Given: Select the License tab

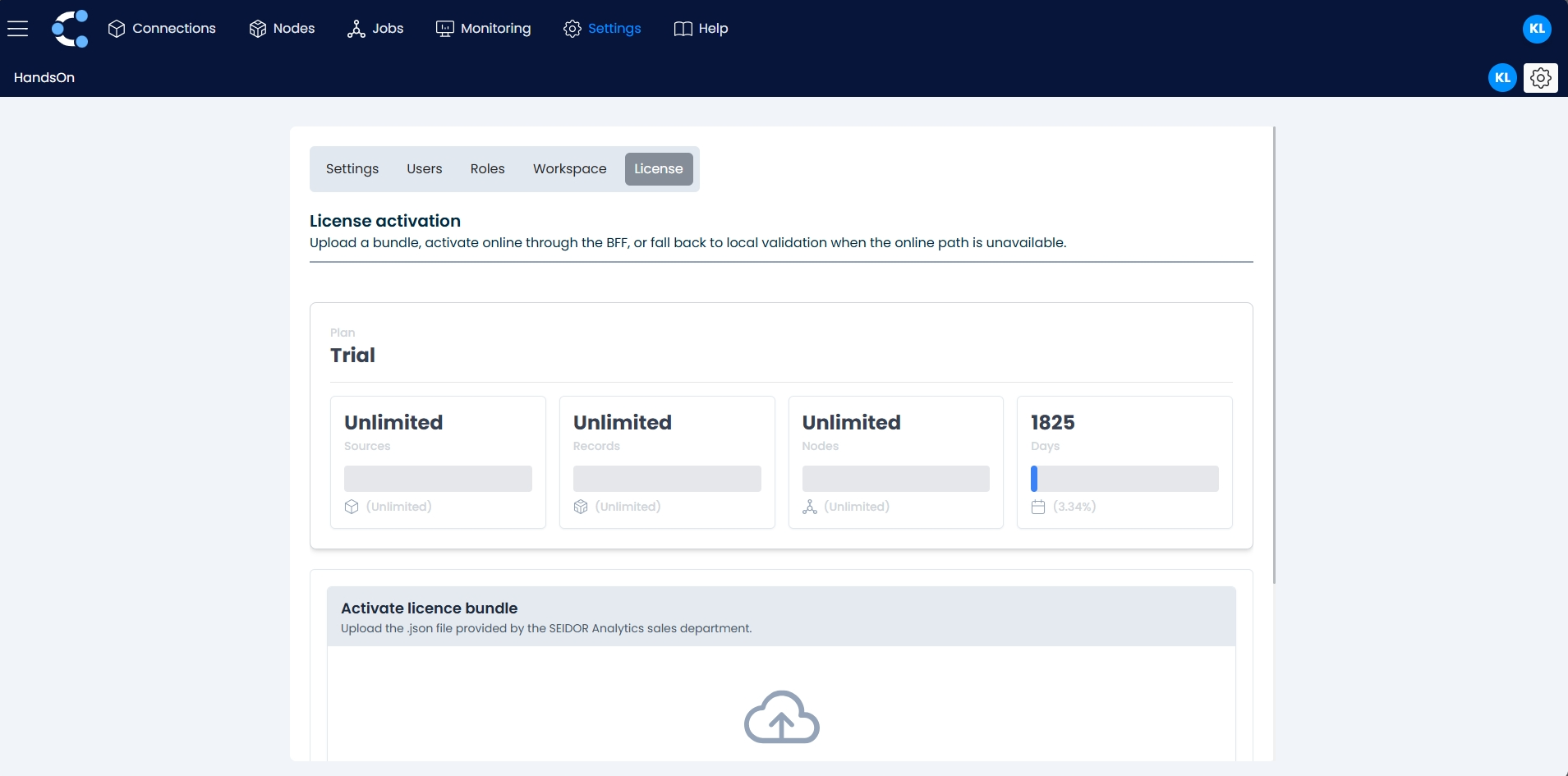Looking at the screenshot, I should click(659, 169).
